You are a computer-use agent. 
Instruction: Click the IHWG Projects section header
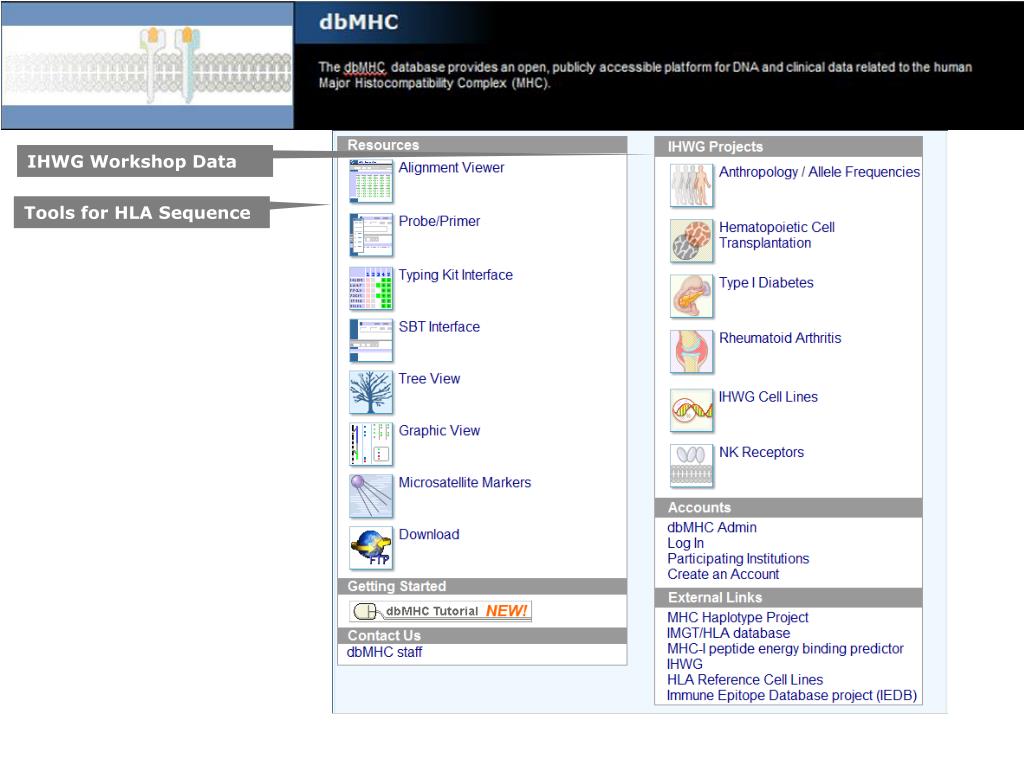(789, 147)
